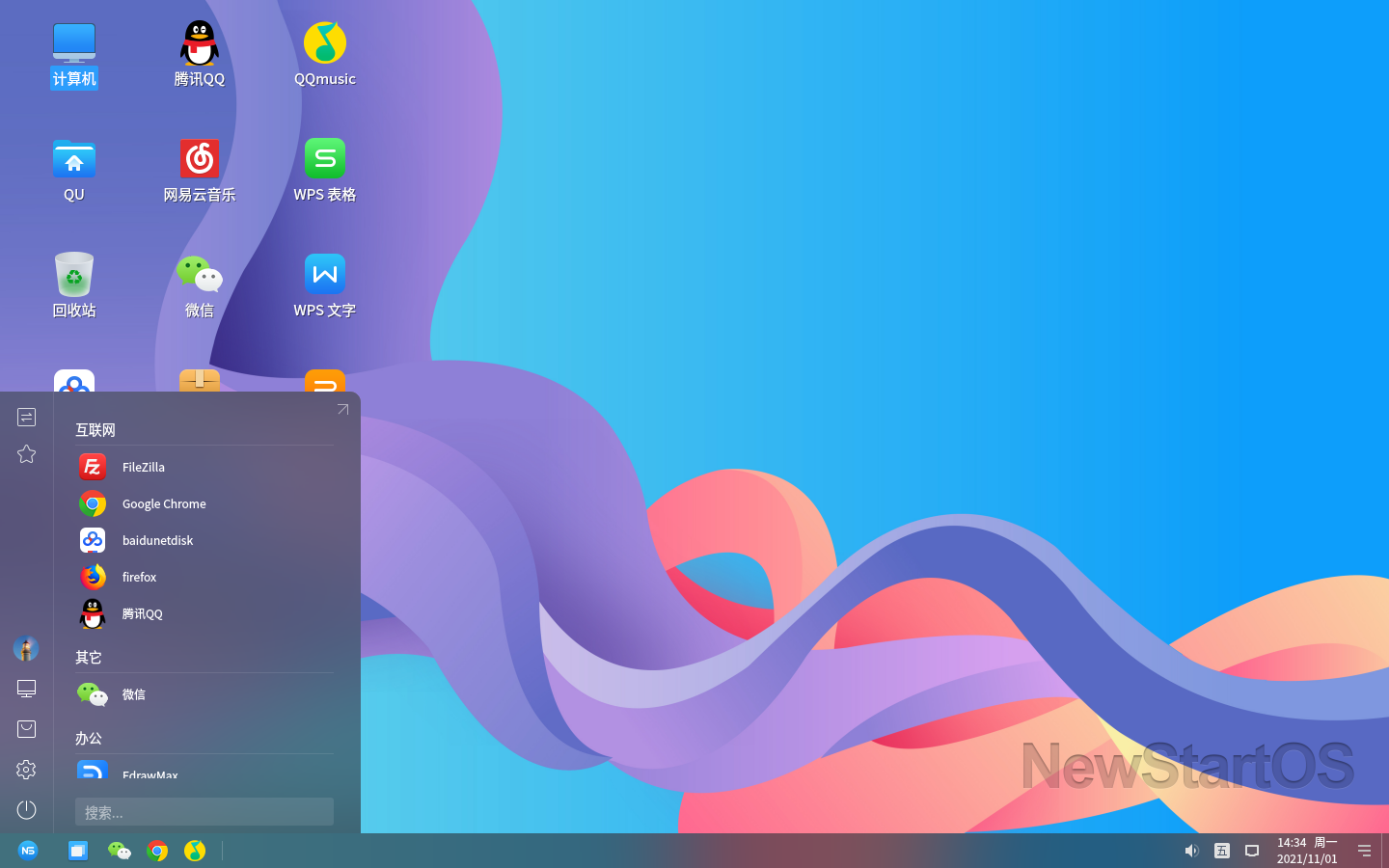1389x868 pixels.
Task: Open 微信 under 其它 in start menu
Action: (x=204, y=694)
